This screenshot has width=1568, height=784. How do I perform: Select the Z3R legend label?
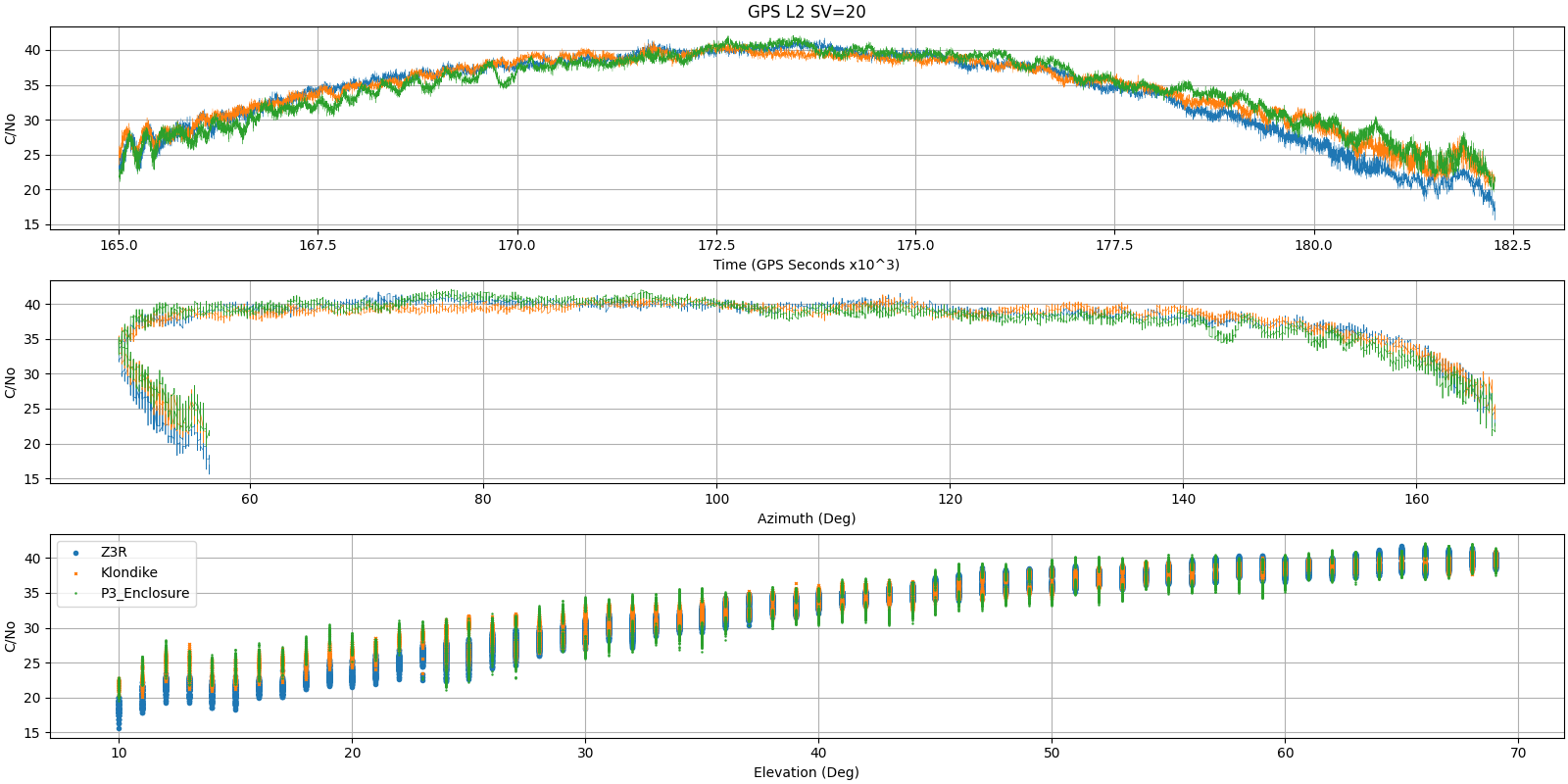[x=114, y=553]
